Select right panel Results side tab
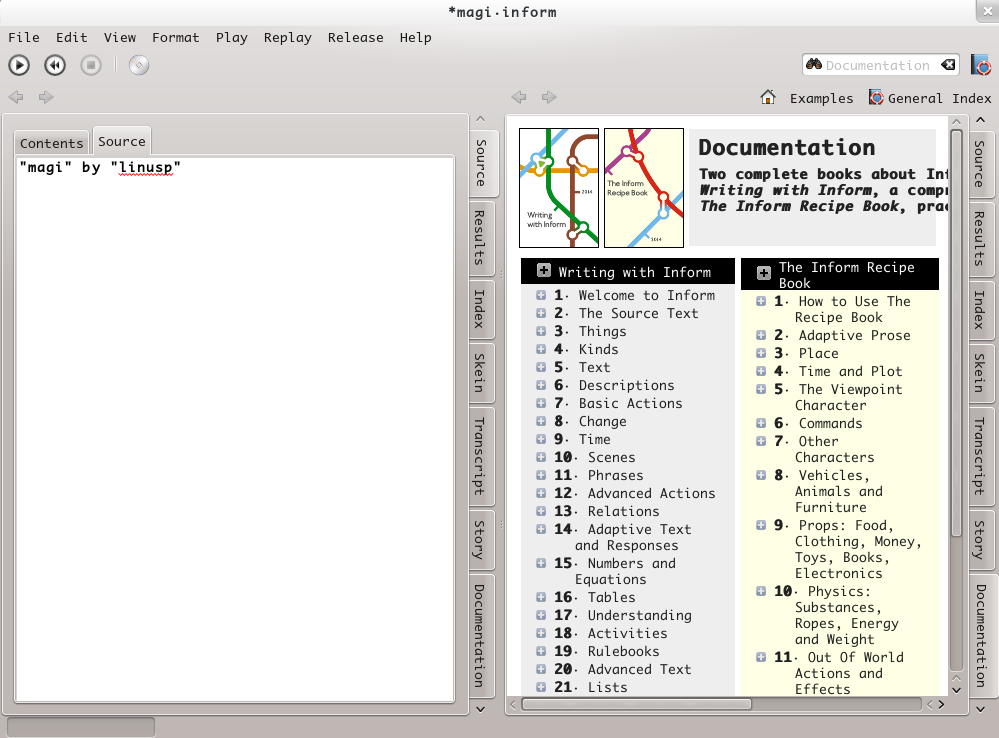Screen dimensions: 999x738 [981, 238]
